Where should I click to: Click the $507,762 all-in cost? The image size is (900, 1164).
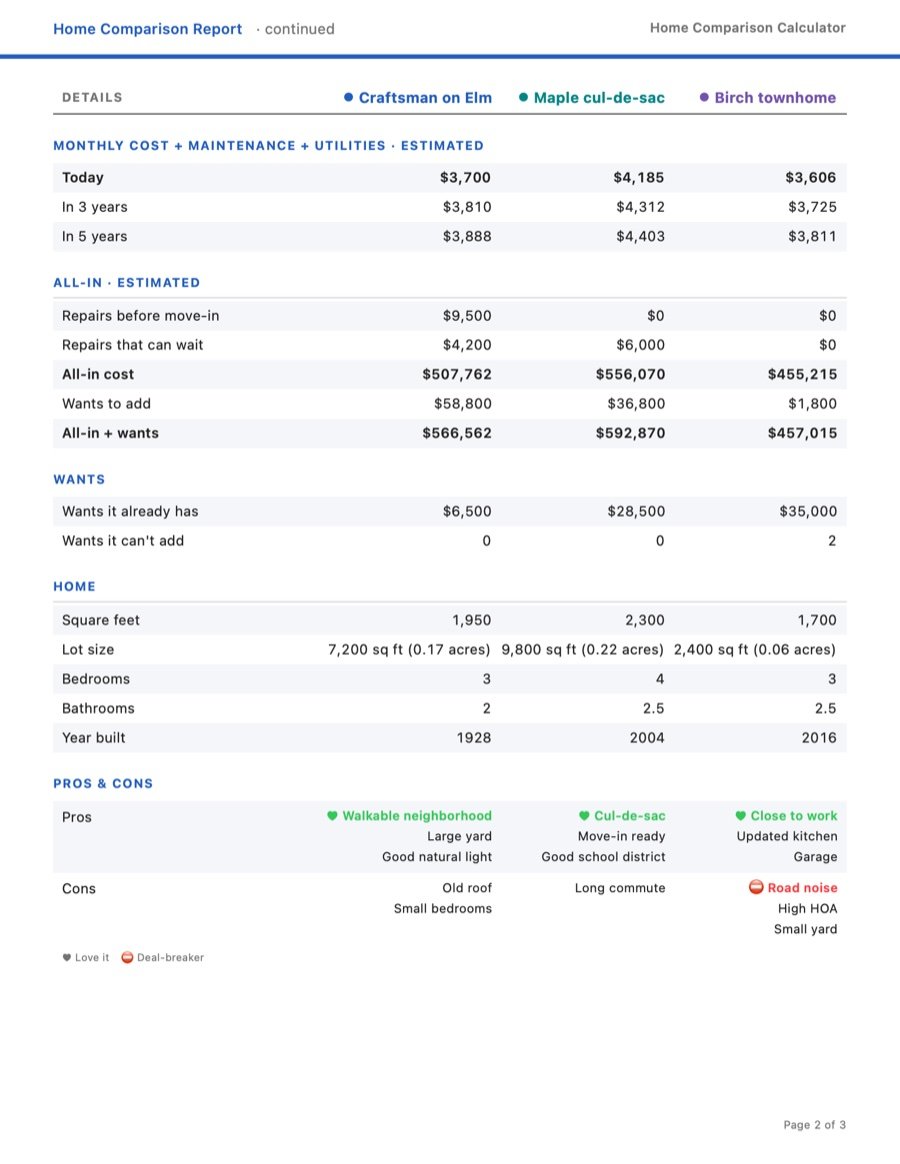coord(457,374)
